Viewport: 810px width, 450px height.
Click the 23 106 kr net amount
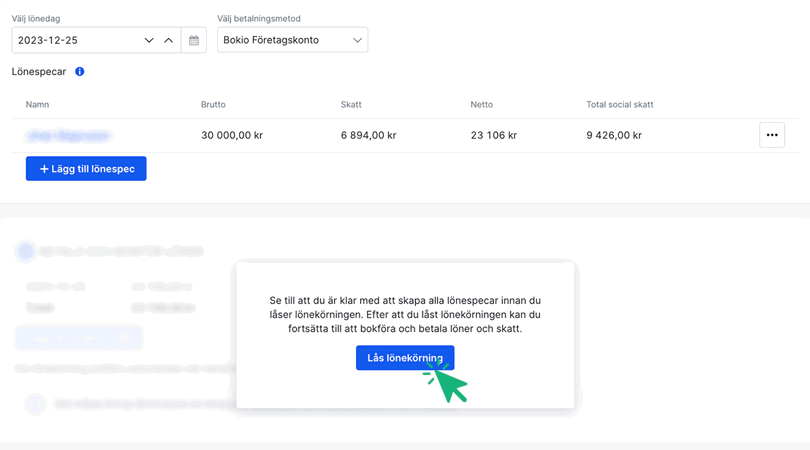[x=494, y=136]
